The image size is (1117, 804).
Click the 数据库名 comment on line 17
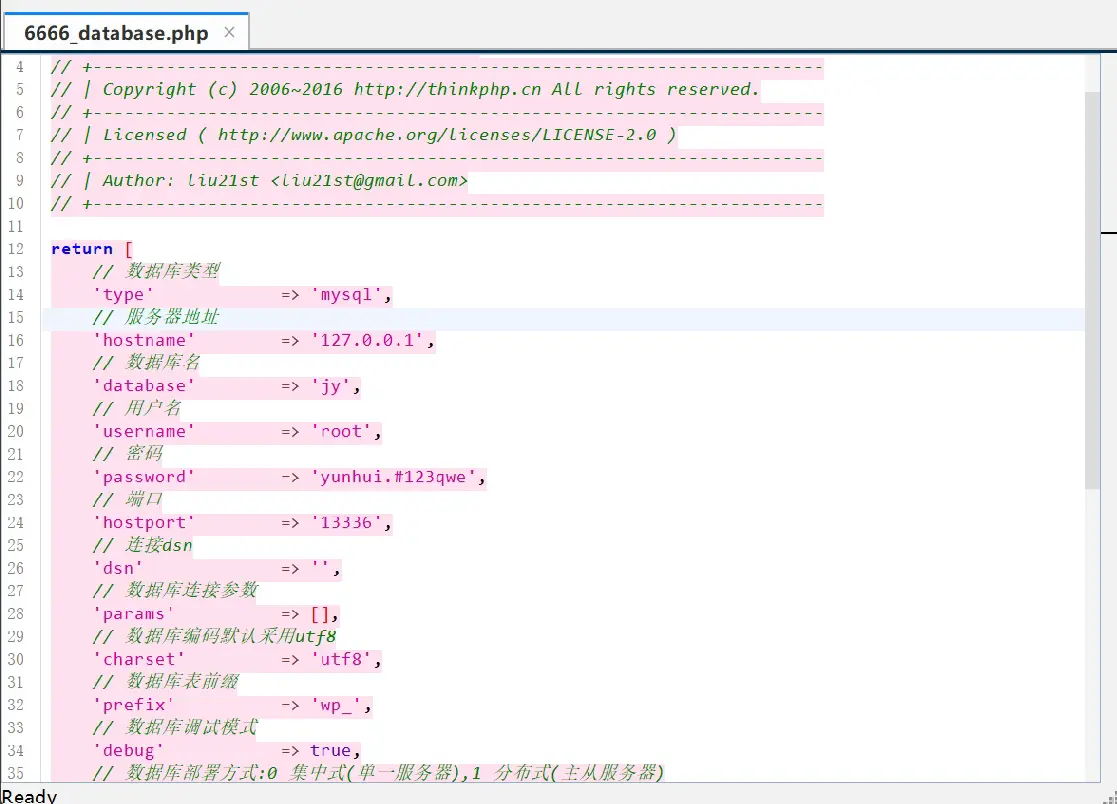(147, 362)
